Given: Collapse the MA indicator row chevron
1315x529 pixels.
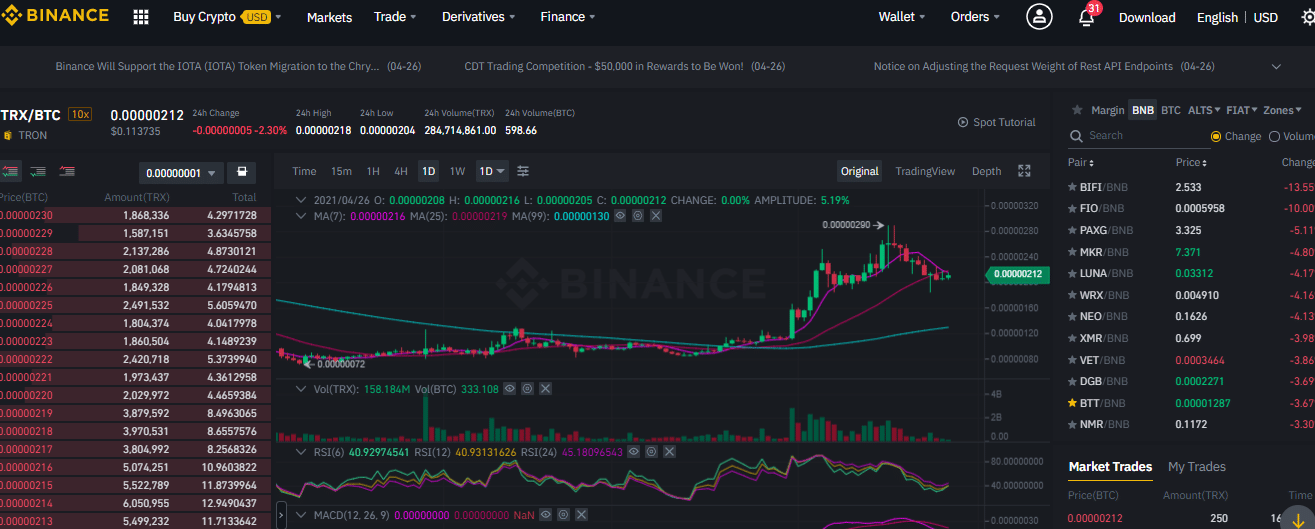Looking at the screenshot, I should 301,215.
